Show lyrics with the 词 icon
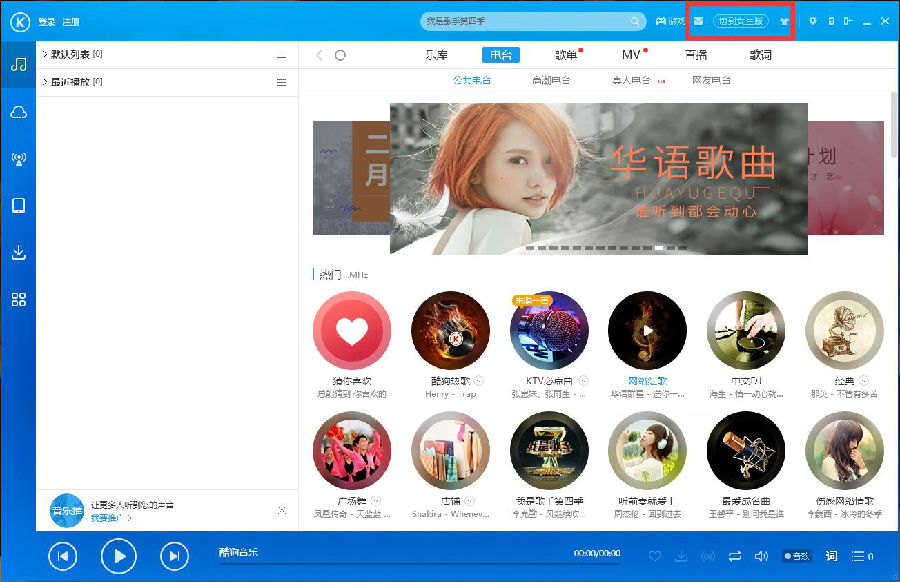Viewport: 900px width, 582px height. tap(831, 557)
